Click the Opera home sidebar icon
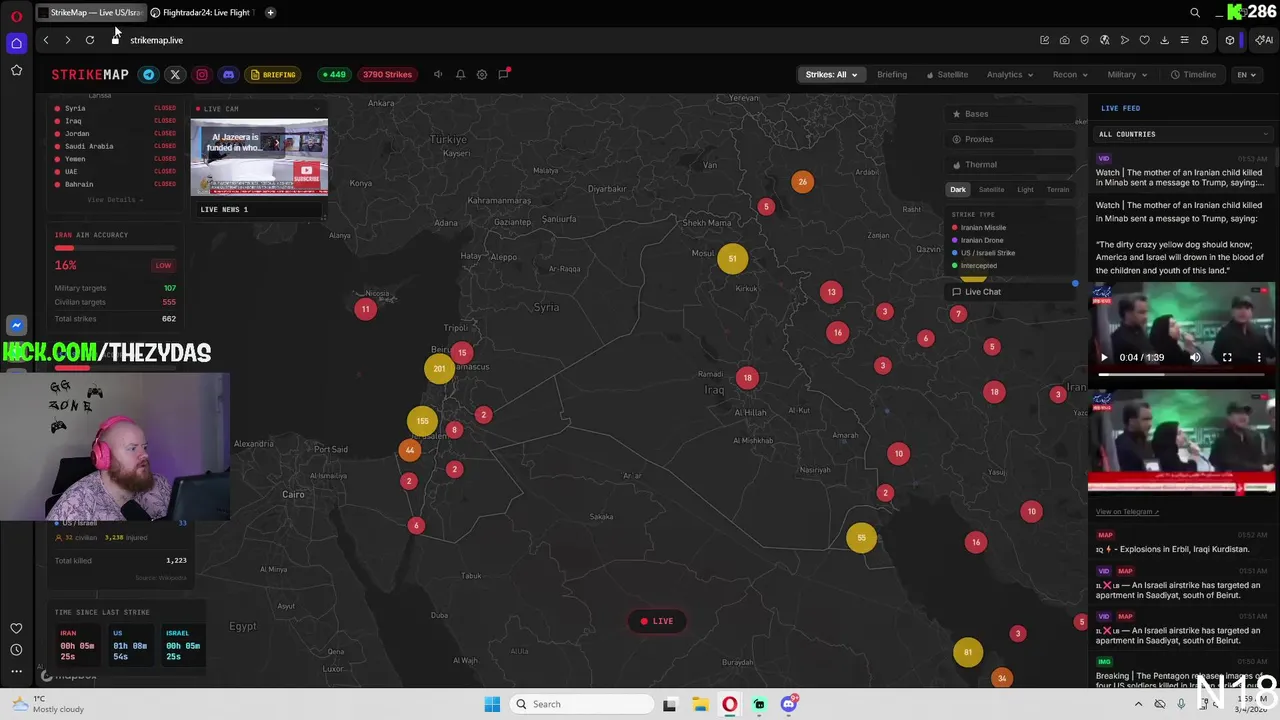Screen dimensions: 1280x720 coord(16,43)
